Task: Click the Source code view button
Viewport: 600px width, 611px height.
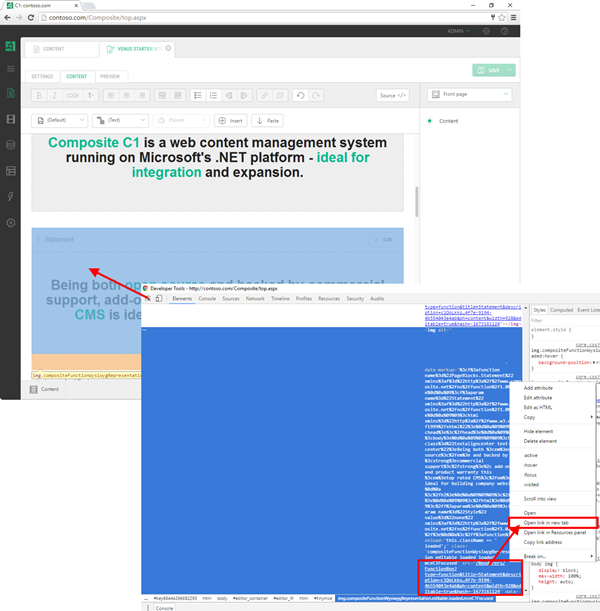Action: 392,96
